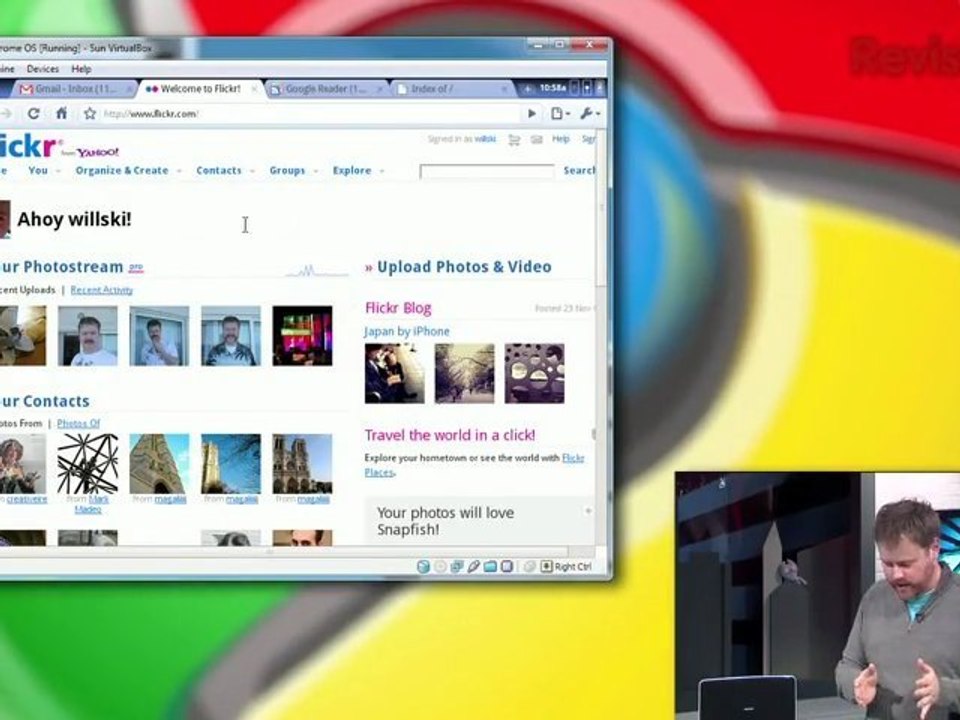Click the keyboard capture icon beside Right Ctrl
The image size is (960, 720).
pos(546,566)
